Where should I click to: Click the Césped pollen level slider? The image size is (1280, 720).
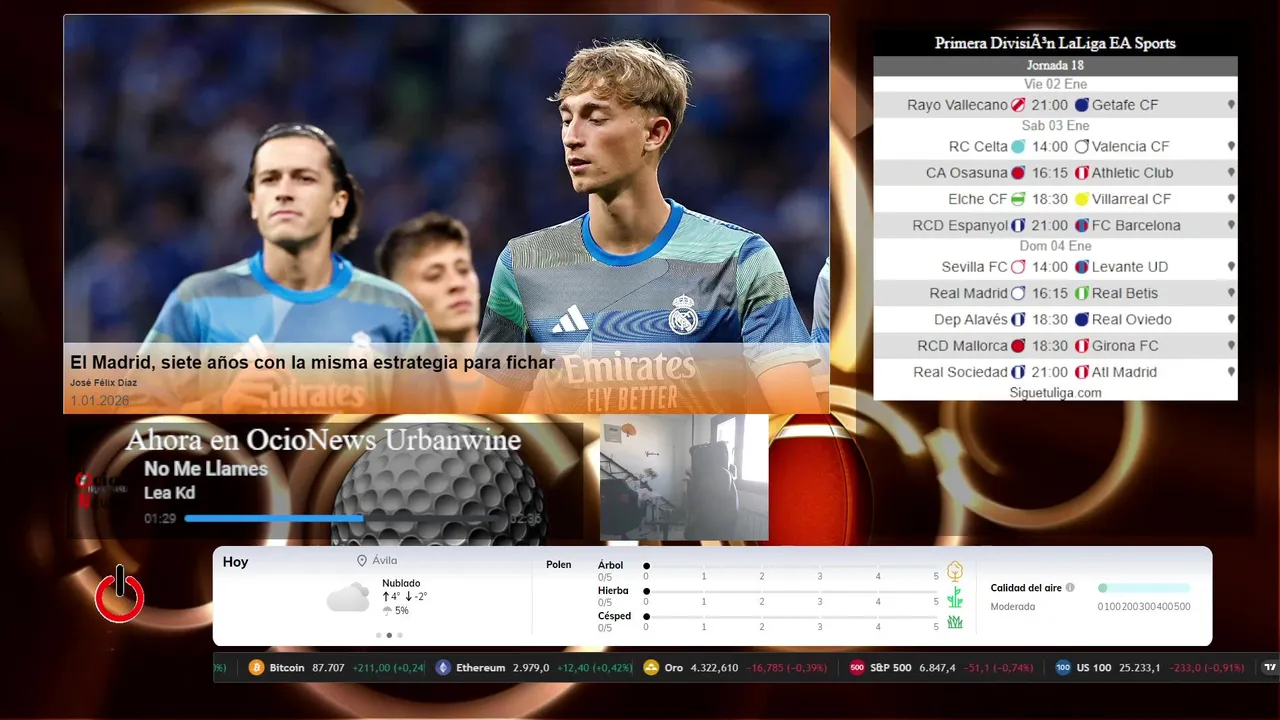792,616
